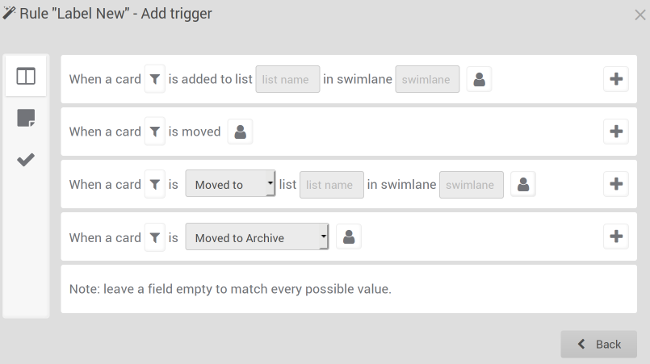Click user icon next to 'is moved'

[x=240, y=132]
